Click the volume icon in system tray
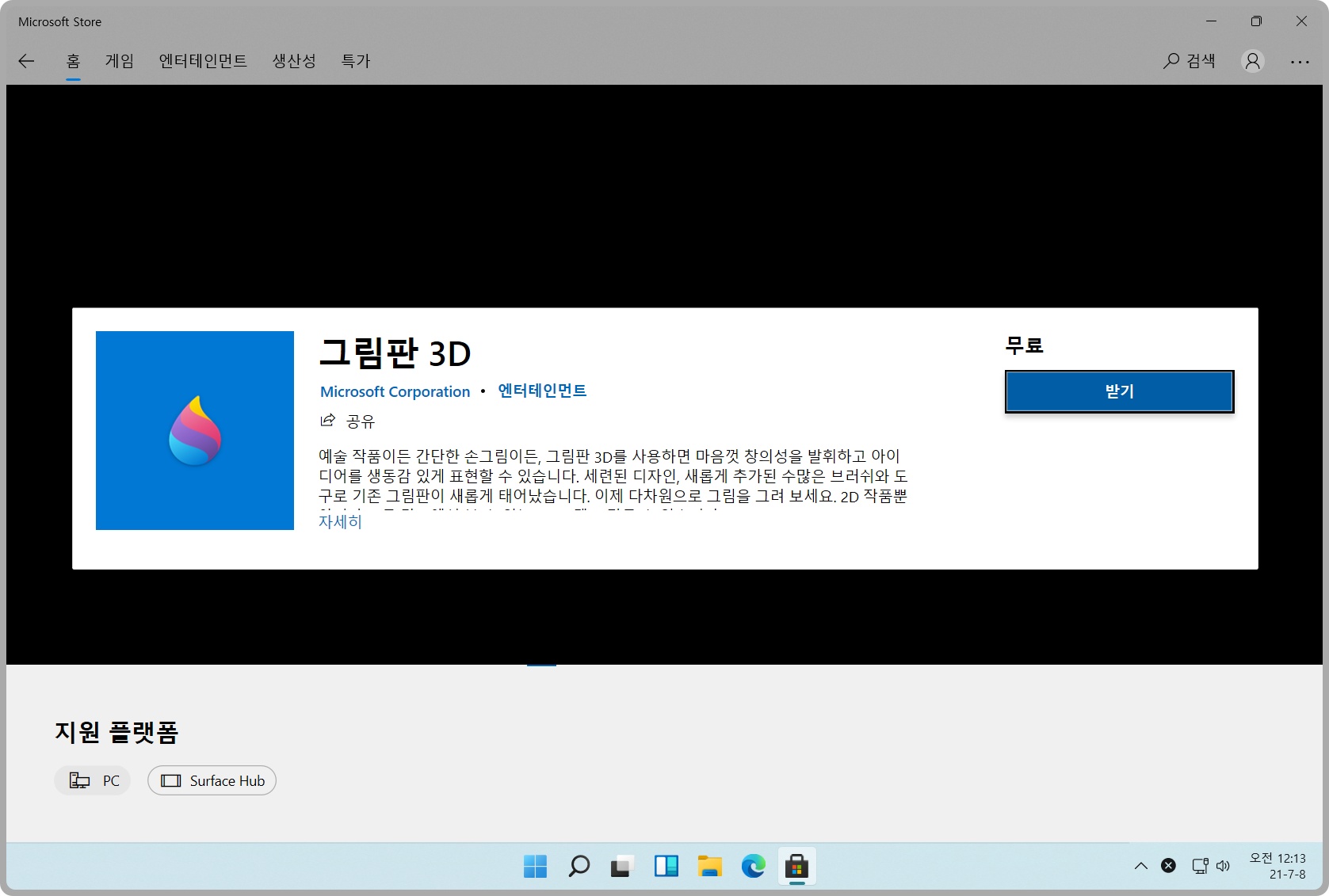The width and height of the screenshot is (1329, 896). (x=1224, y=866)
